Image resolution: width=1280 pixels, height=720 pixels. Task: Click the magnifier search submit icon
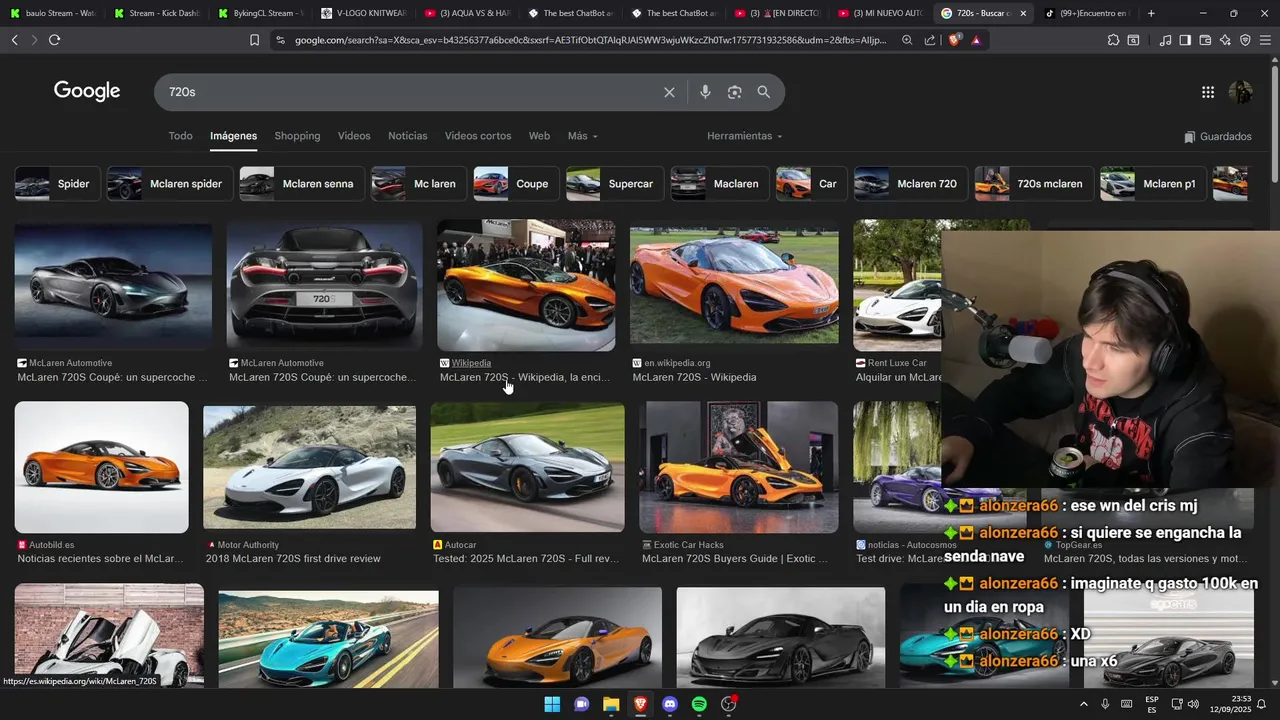click(x=764, y=92)
